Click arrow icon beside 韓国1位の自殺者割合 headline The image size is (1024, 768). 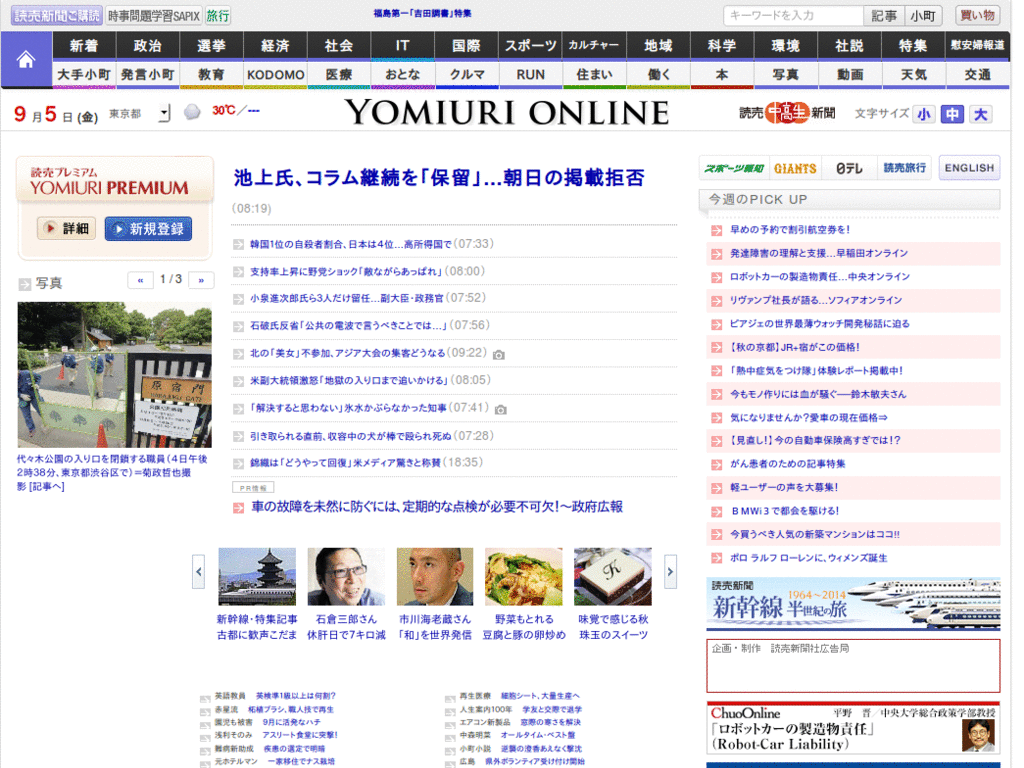238,244
